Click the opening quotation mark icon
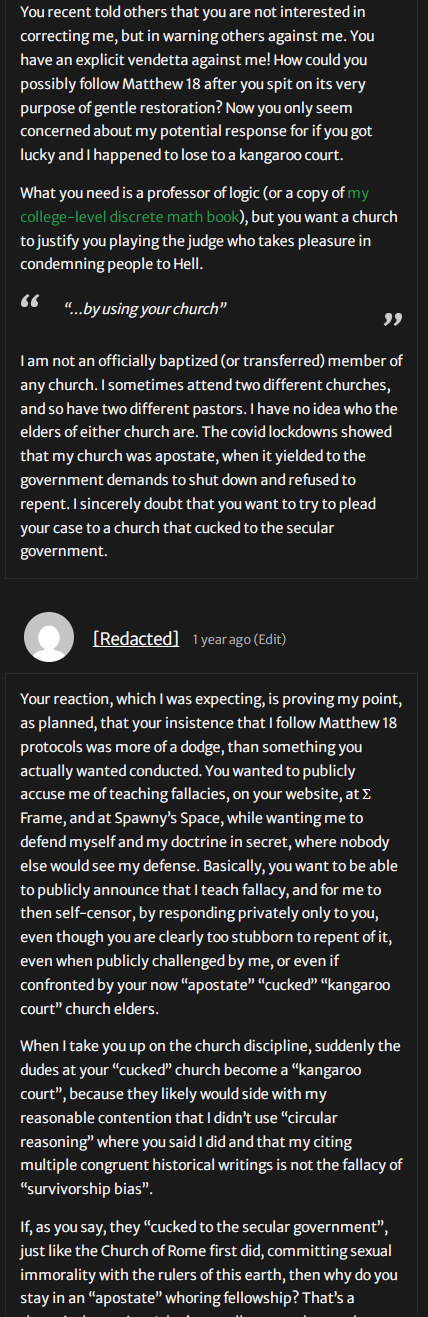 click(x=30, y=300)
